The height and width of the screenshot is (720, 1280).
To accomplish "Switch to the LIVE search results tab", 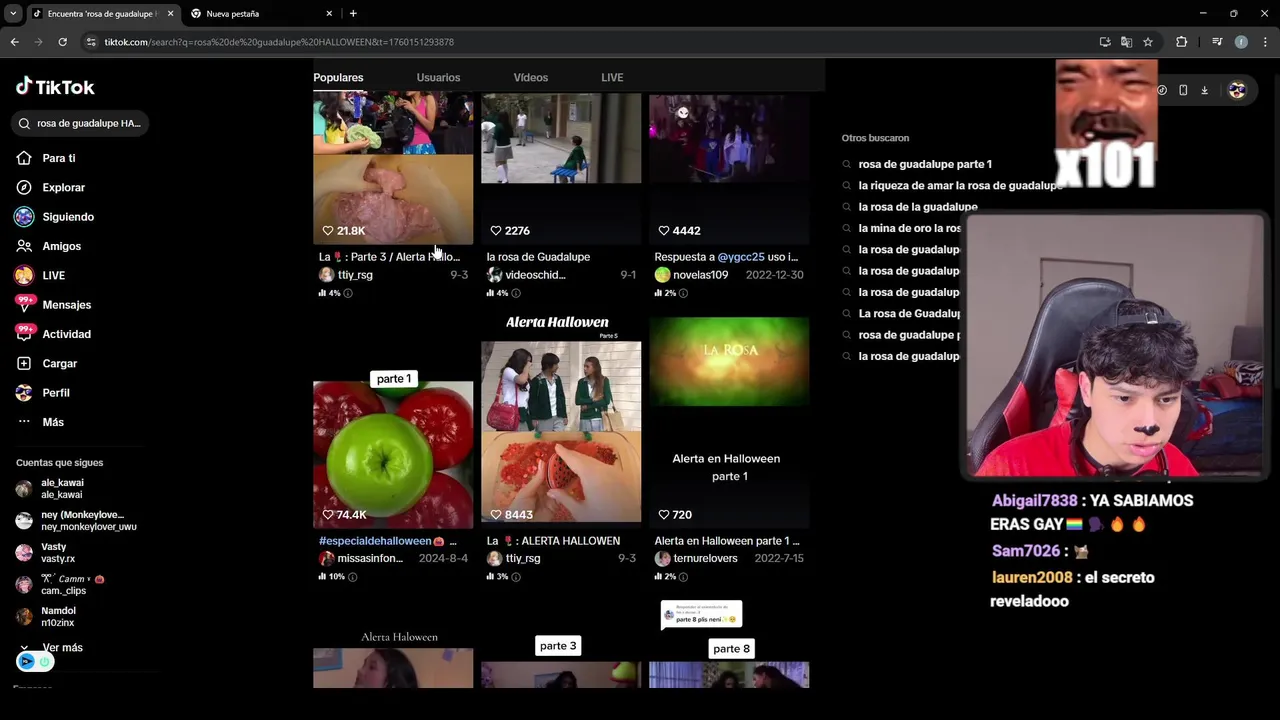I will click(x=612, y=77).
